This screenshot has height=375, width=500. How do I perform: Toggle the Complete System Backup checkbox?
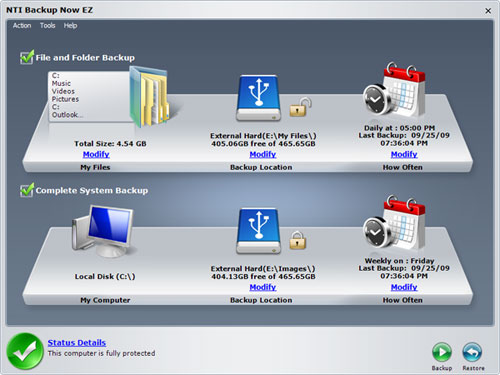[27, 190]
